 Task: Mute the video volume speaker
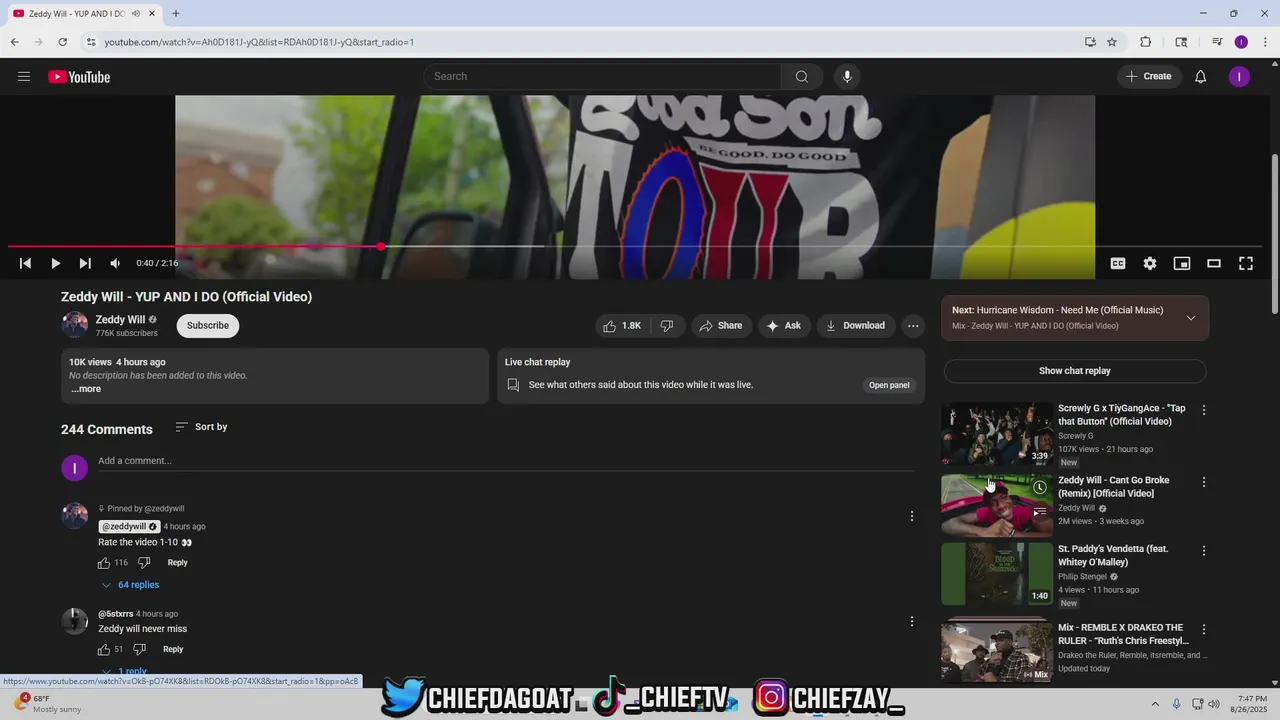115,263
